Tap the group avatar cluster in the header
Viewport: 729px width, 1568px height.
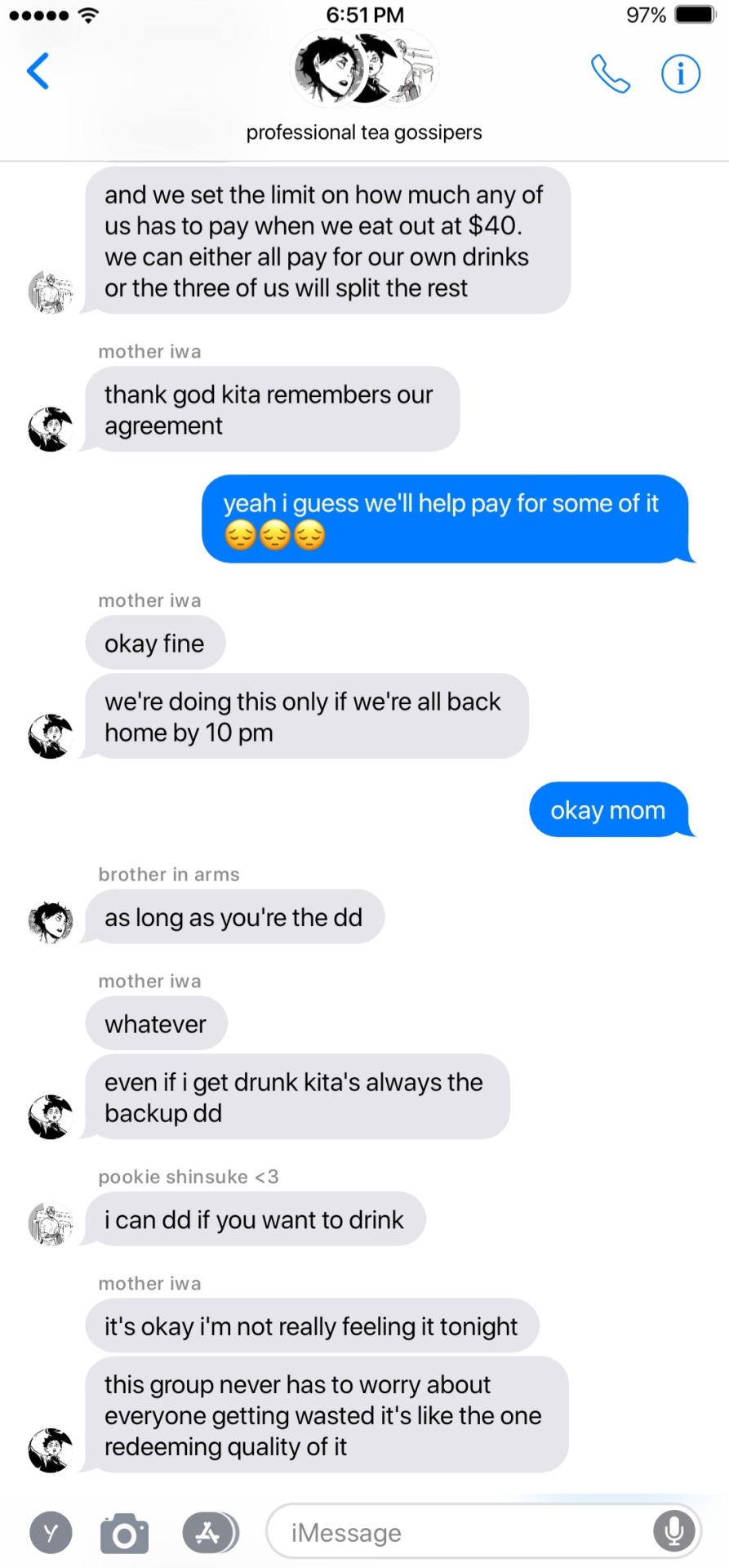(x=365, y=70)
